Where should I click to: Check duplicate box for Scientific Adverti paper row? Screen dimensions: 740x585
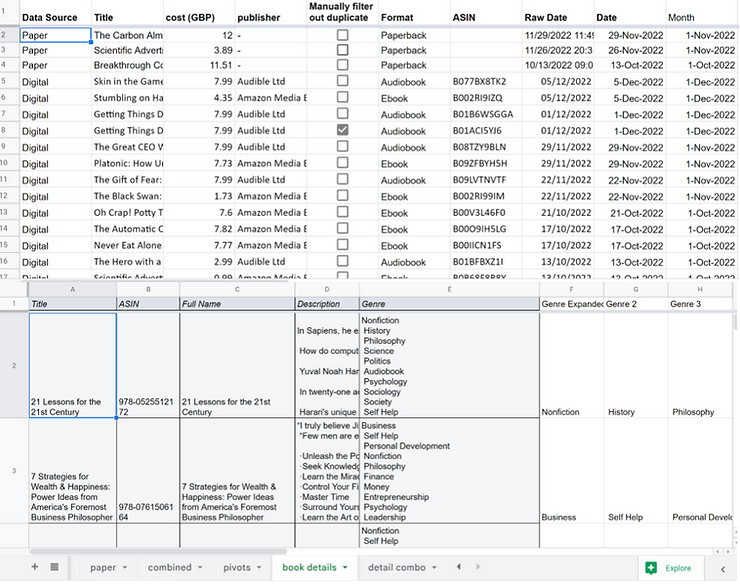pyautogui.click(x=343, y=50)
